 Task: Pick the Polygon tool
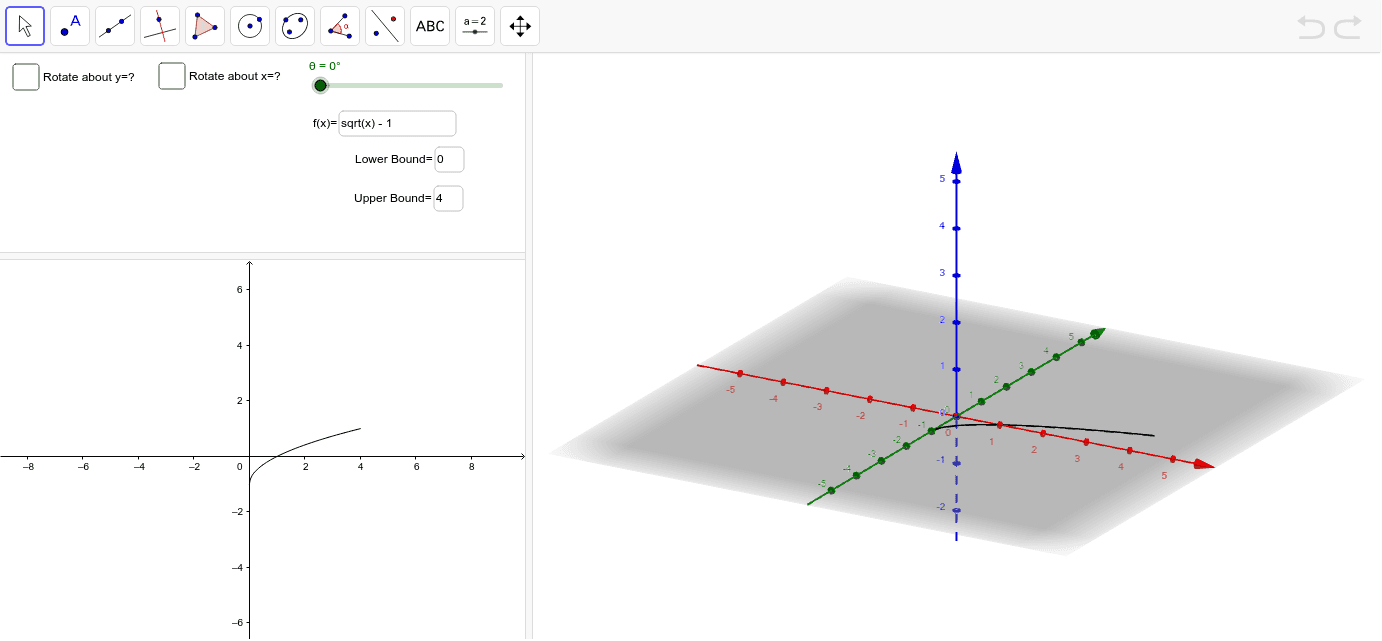coord(205,26)
